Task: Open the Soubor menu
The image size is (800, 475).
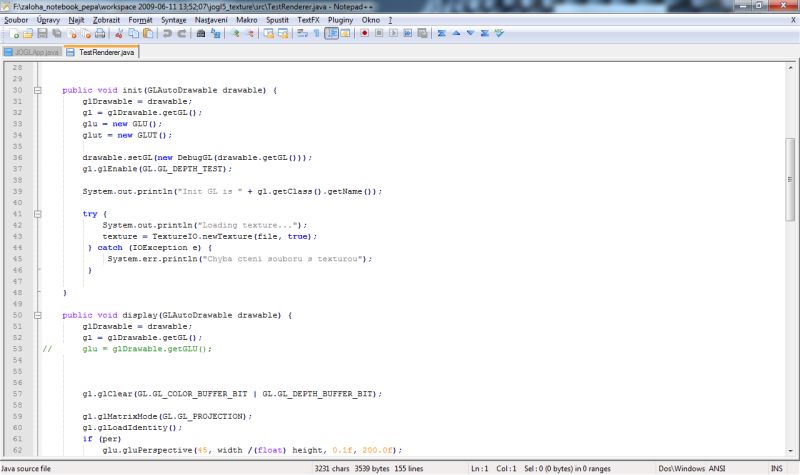Action: coord(16,20)
